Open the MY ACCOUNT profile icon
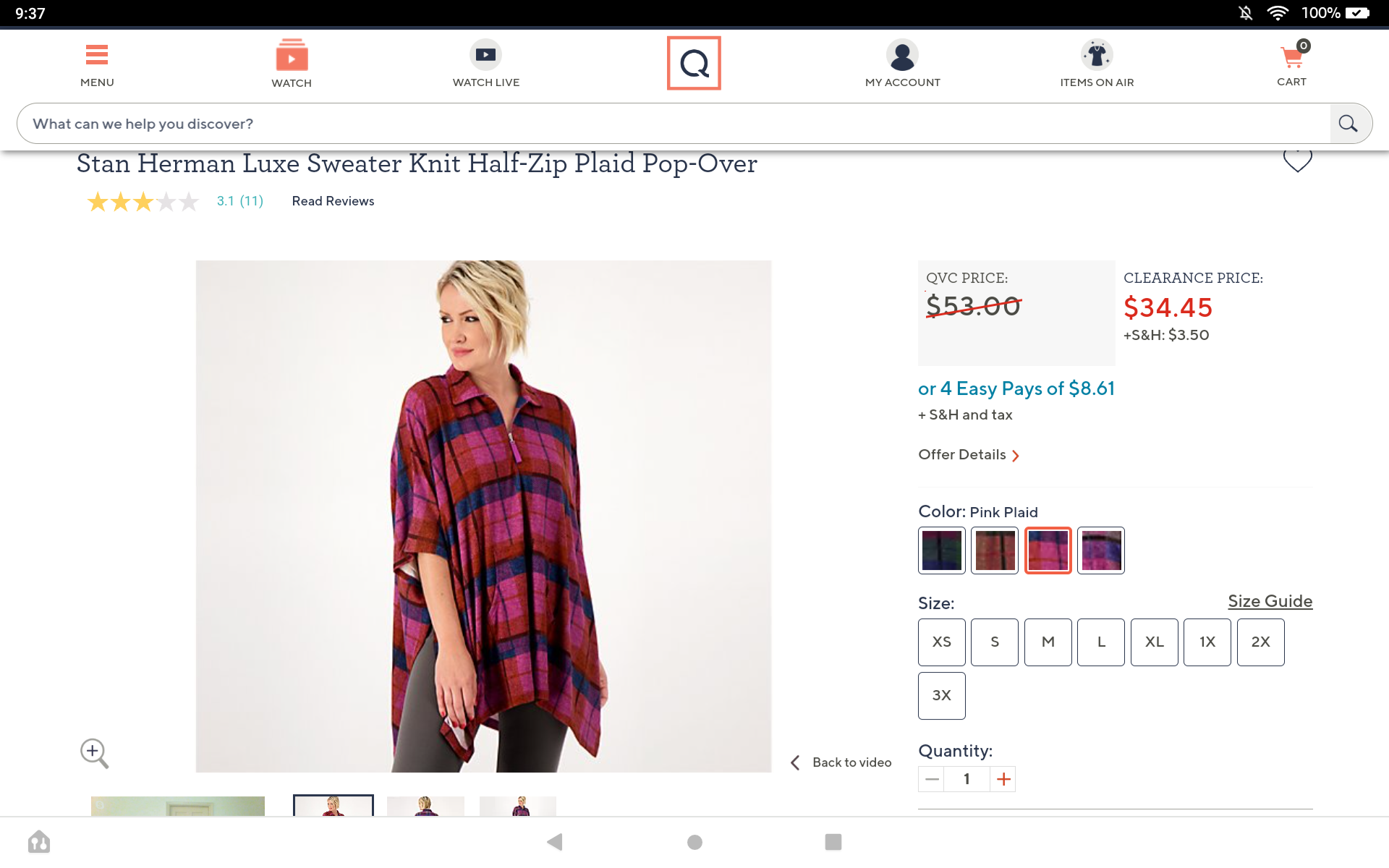 [902, 56]
